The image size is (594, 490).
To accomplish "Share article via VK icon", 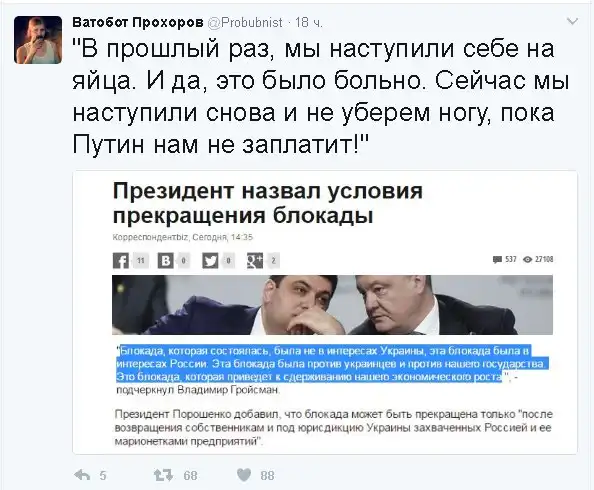I will coord(166,261).
